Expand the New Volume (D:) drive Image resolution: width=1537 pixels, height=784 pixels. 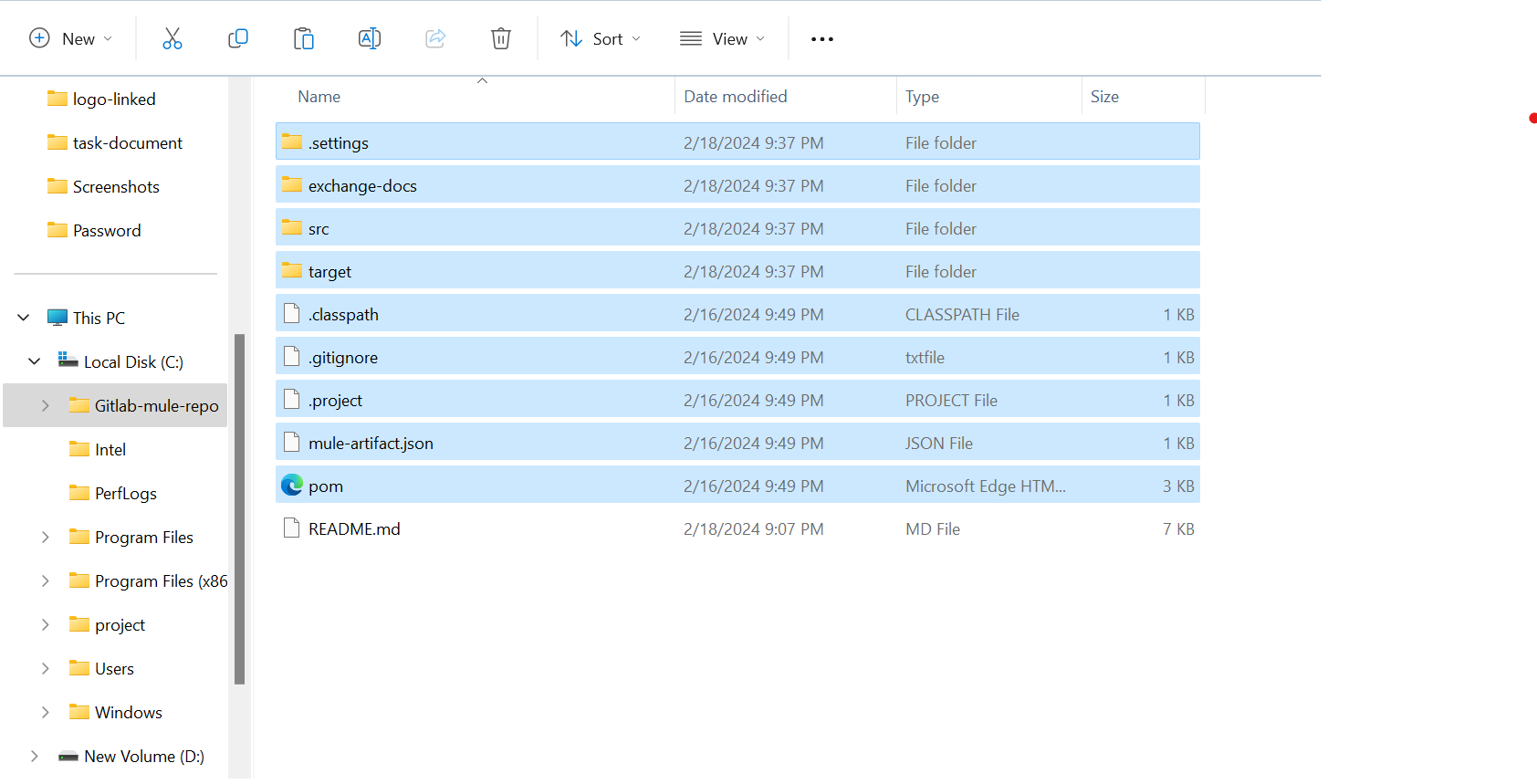point(34,757)
